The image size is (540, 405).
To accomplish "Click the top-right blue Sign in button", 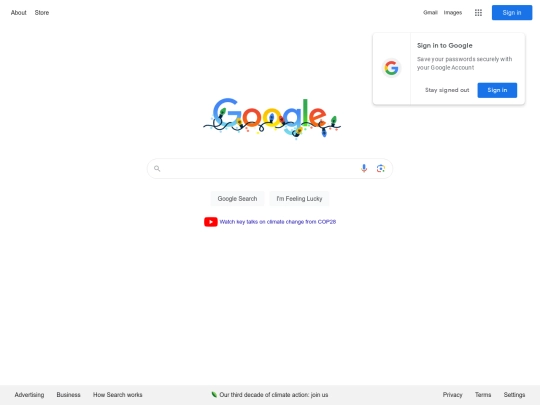I will coord(512,13).
